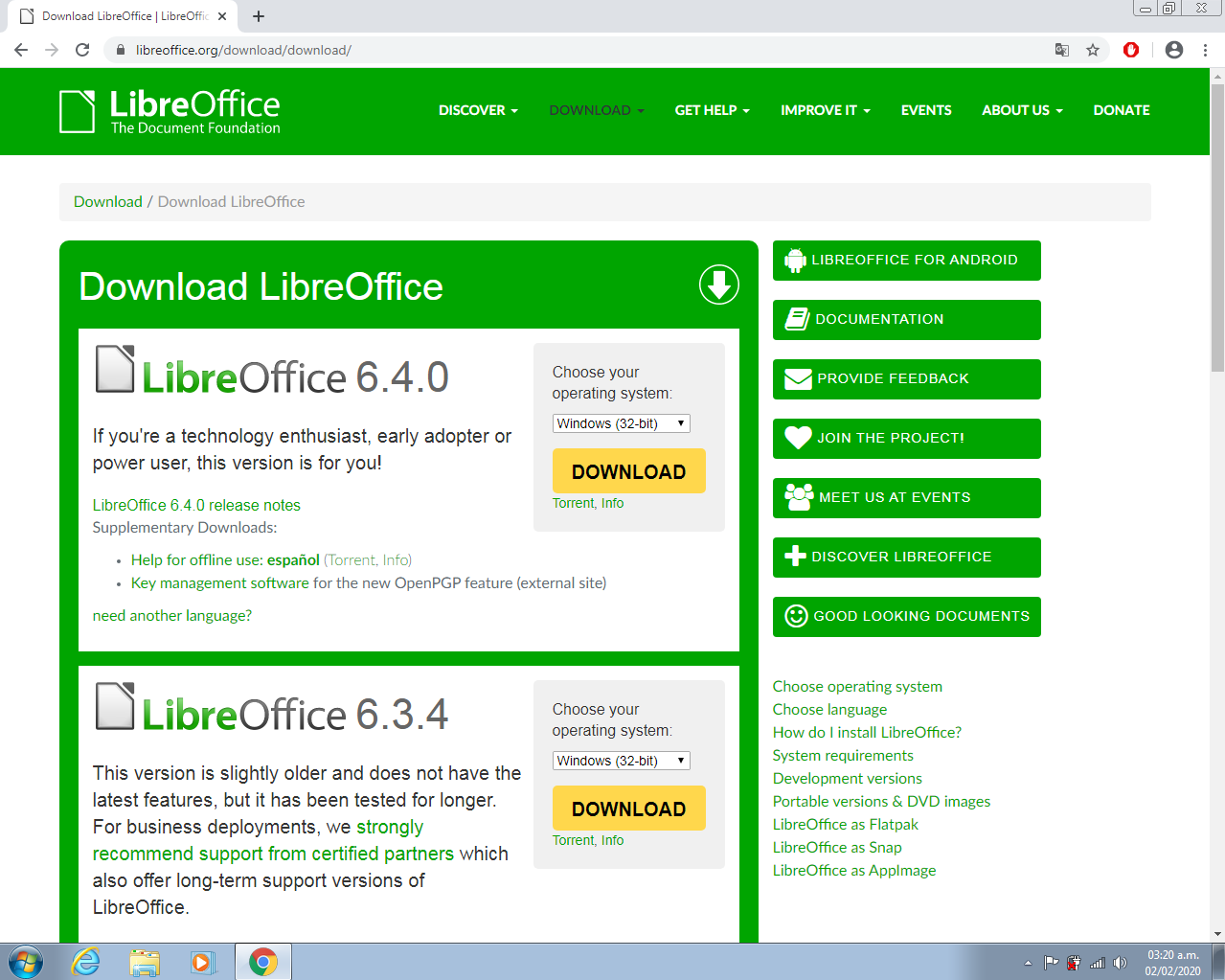Open Chrome three-dot menu

1205,50
